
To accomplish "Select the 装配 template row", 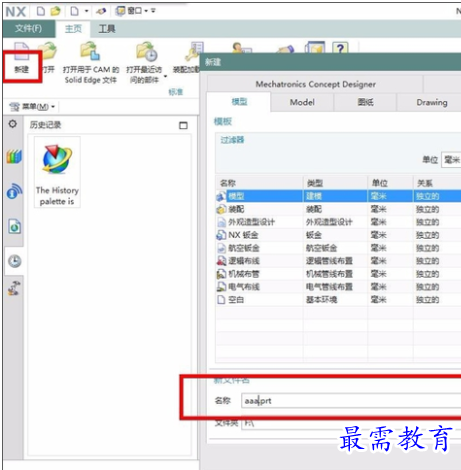I will pos(338,209).
